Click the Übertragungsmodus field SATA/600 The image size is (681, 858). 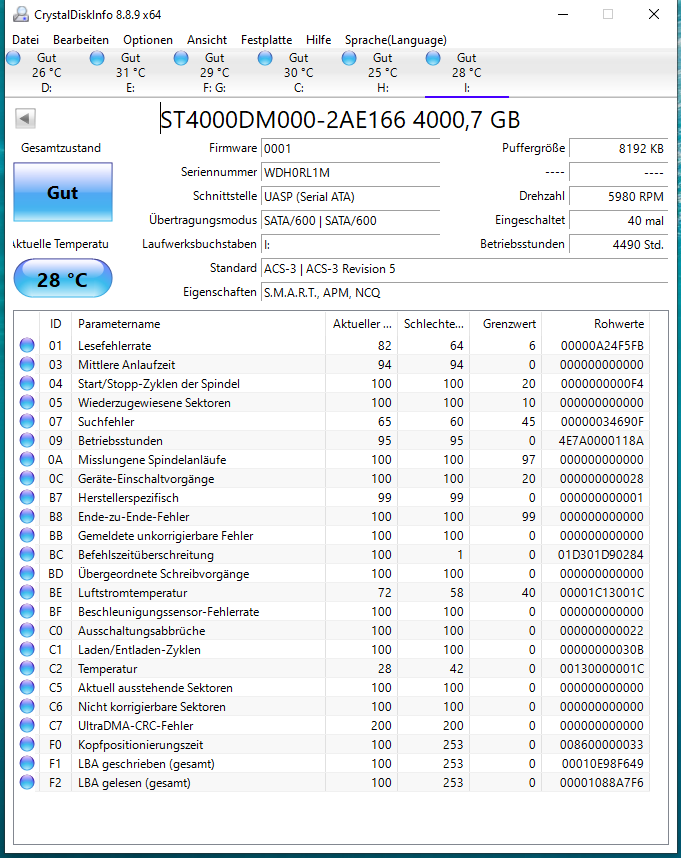(351, 221)
